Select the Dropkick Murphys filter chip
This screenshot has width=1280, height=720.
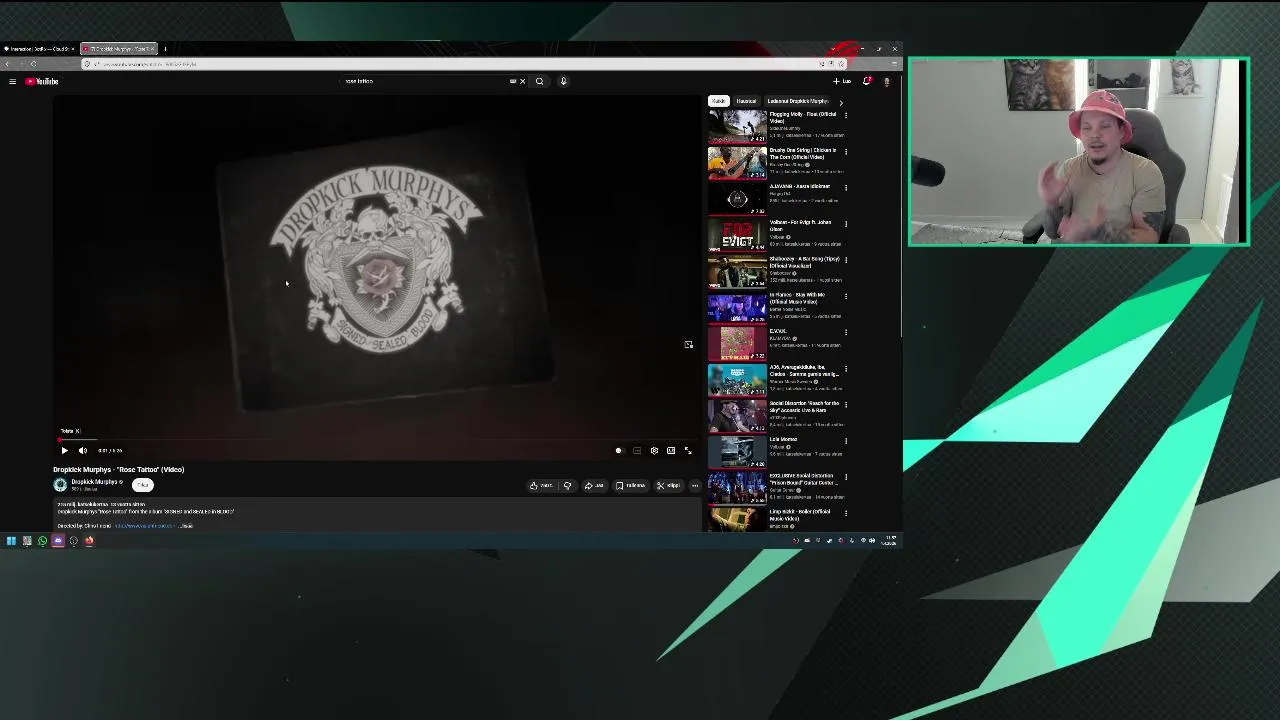tap(797, 101)
